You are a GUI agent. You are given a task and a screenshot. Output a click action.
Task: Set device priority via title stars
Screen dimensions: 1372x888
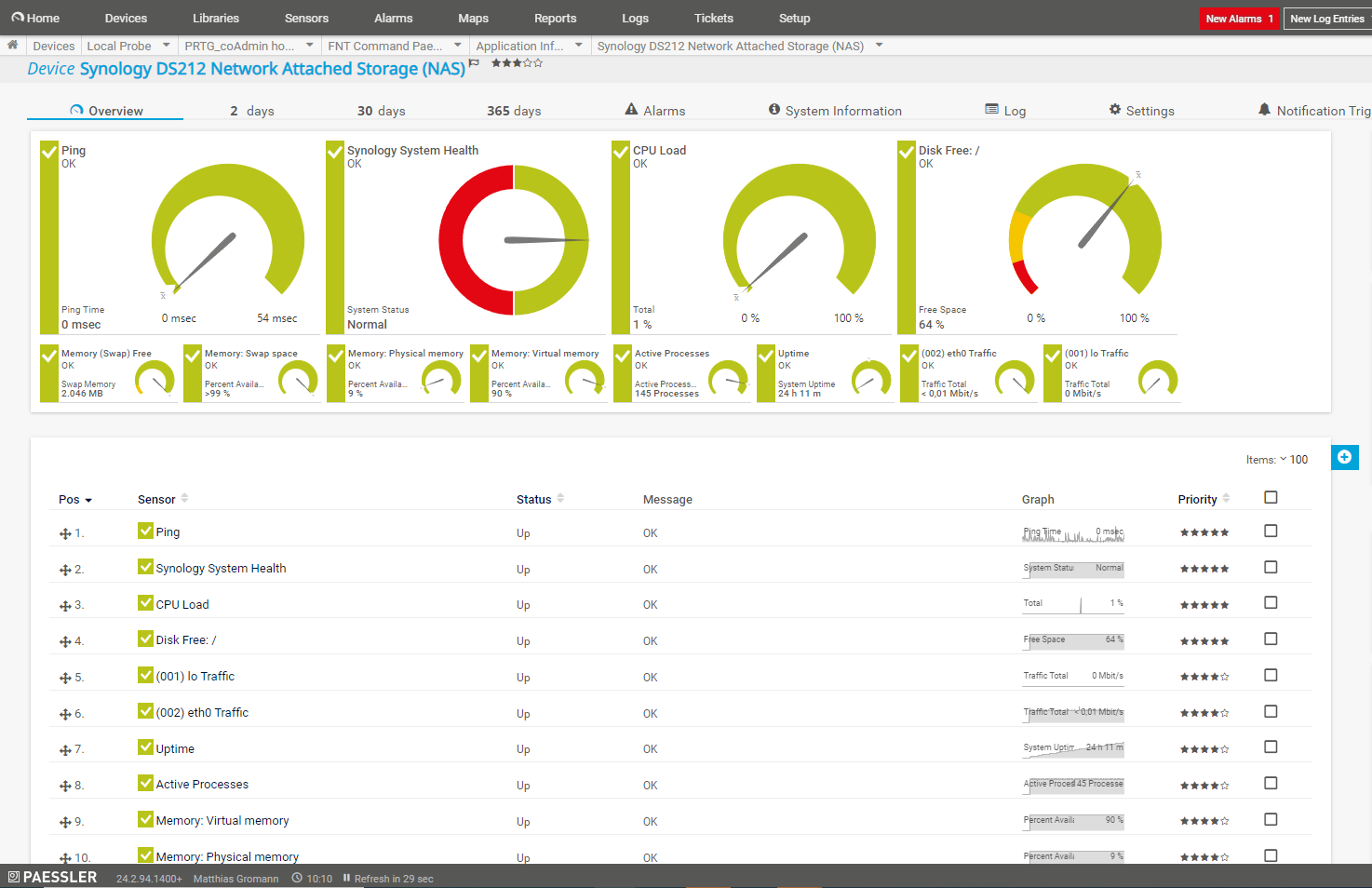[517, 63]
